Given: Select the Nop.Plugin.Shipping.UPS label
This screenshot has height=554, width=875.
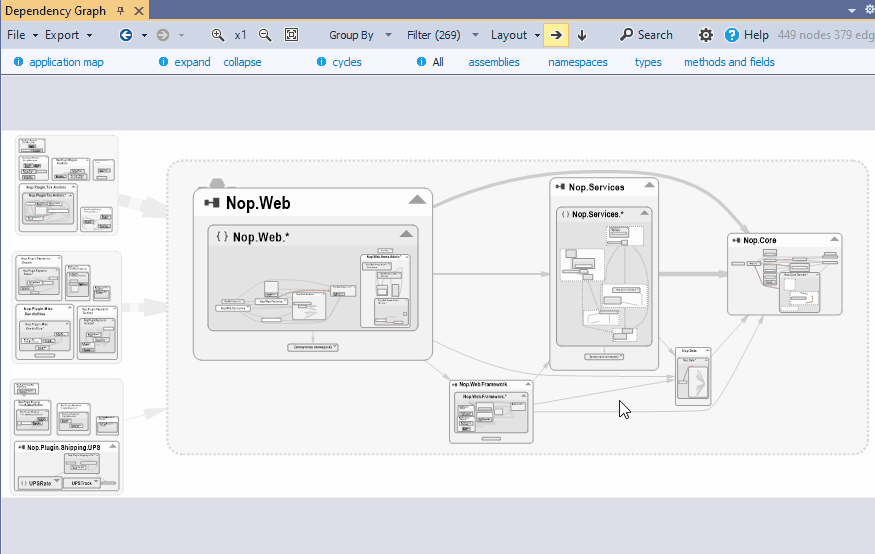Looking at the screenshot, I should [64, 447].
